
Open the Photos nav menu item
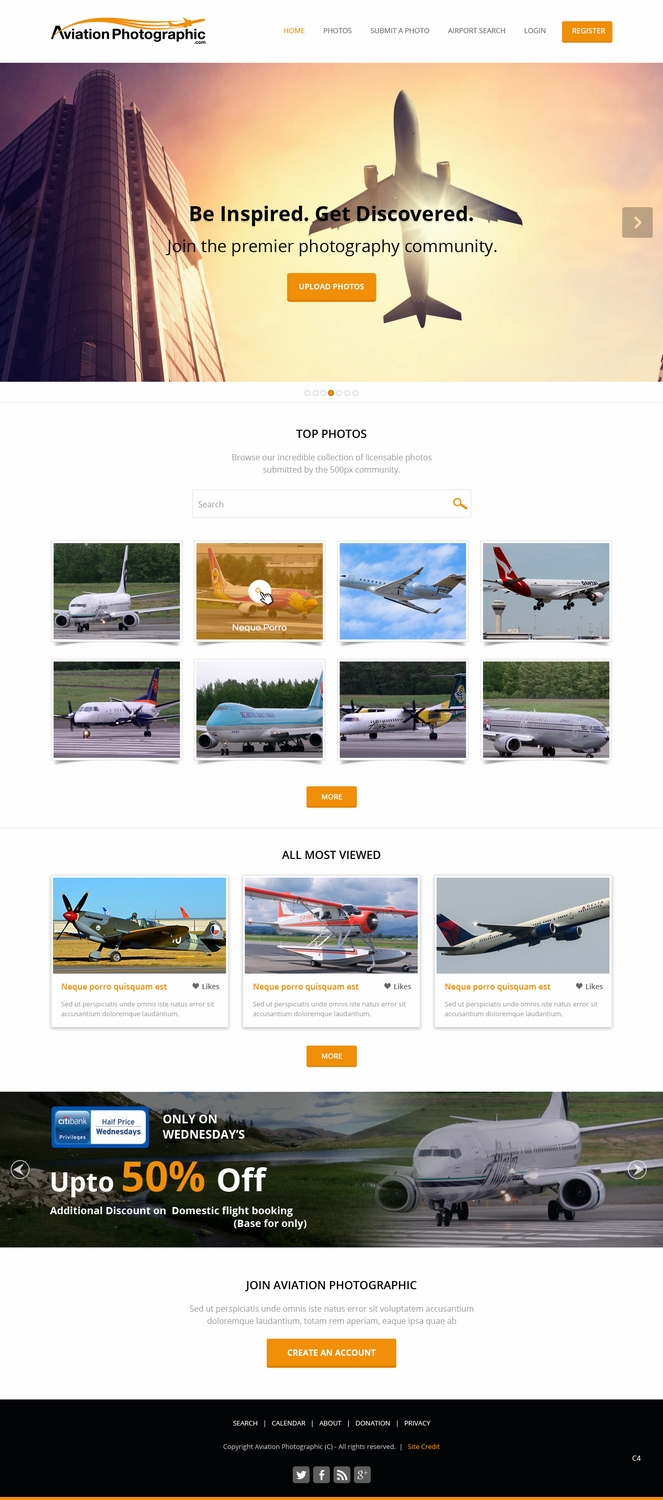[x=337, y=31]
